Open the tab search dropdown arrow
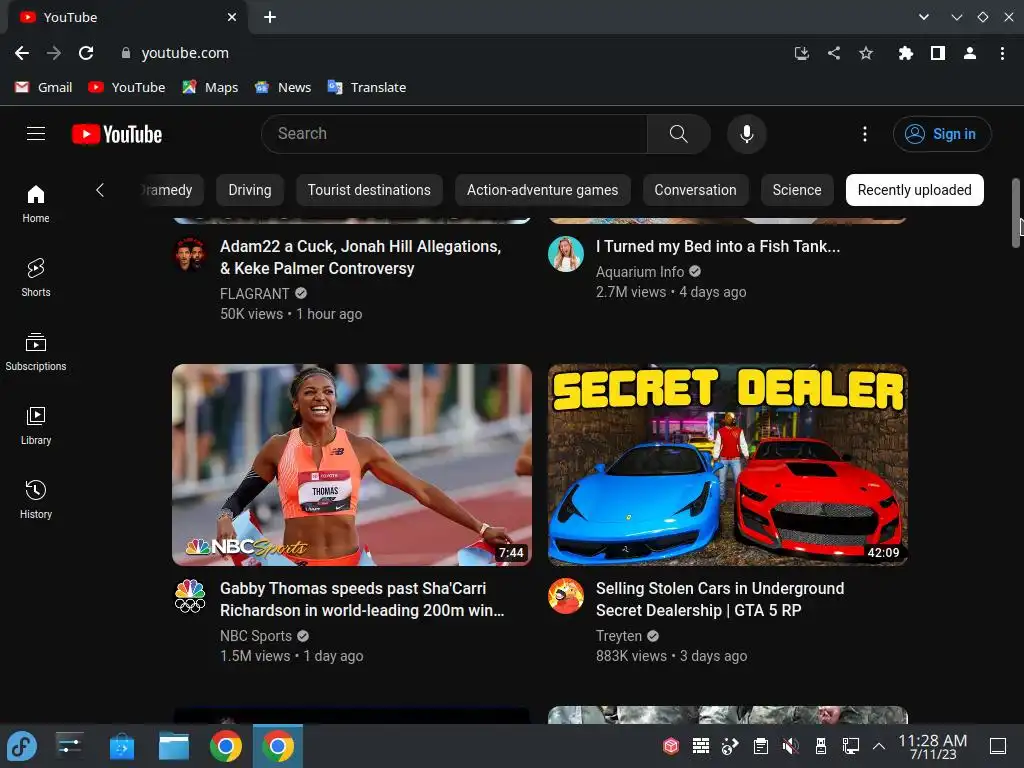 pos(923,17)
